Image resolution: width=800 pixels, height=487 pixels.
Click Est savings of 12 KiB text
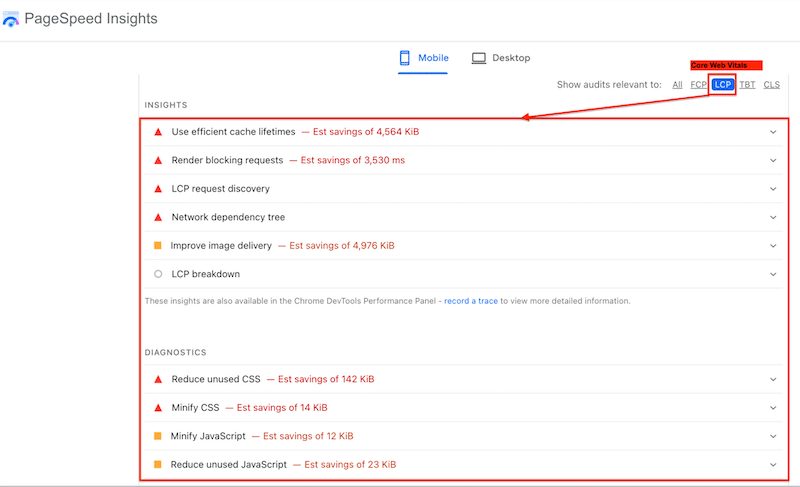coord(308,436)
